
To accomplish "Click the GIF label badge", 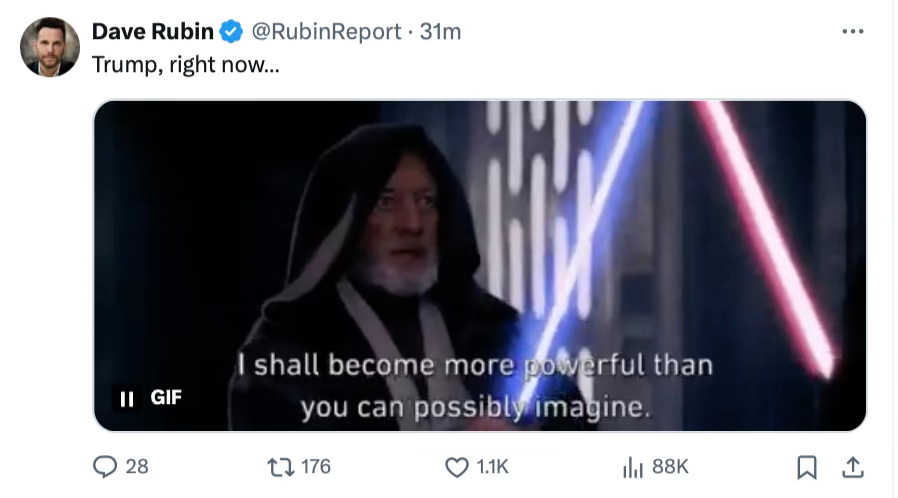I will 166,397.
